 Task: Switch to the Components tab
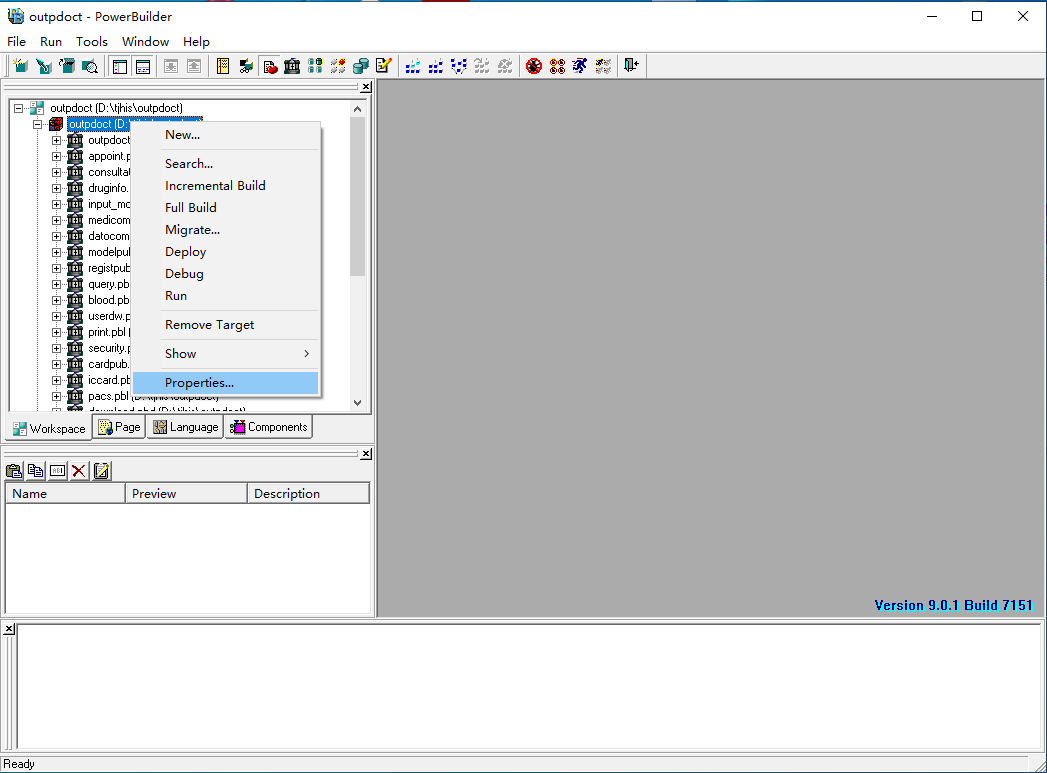pyautogui.click(x=268, y=427)
